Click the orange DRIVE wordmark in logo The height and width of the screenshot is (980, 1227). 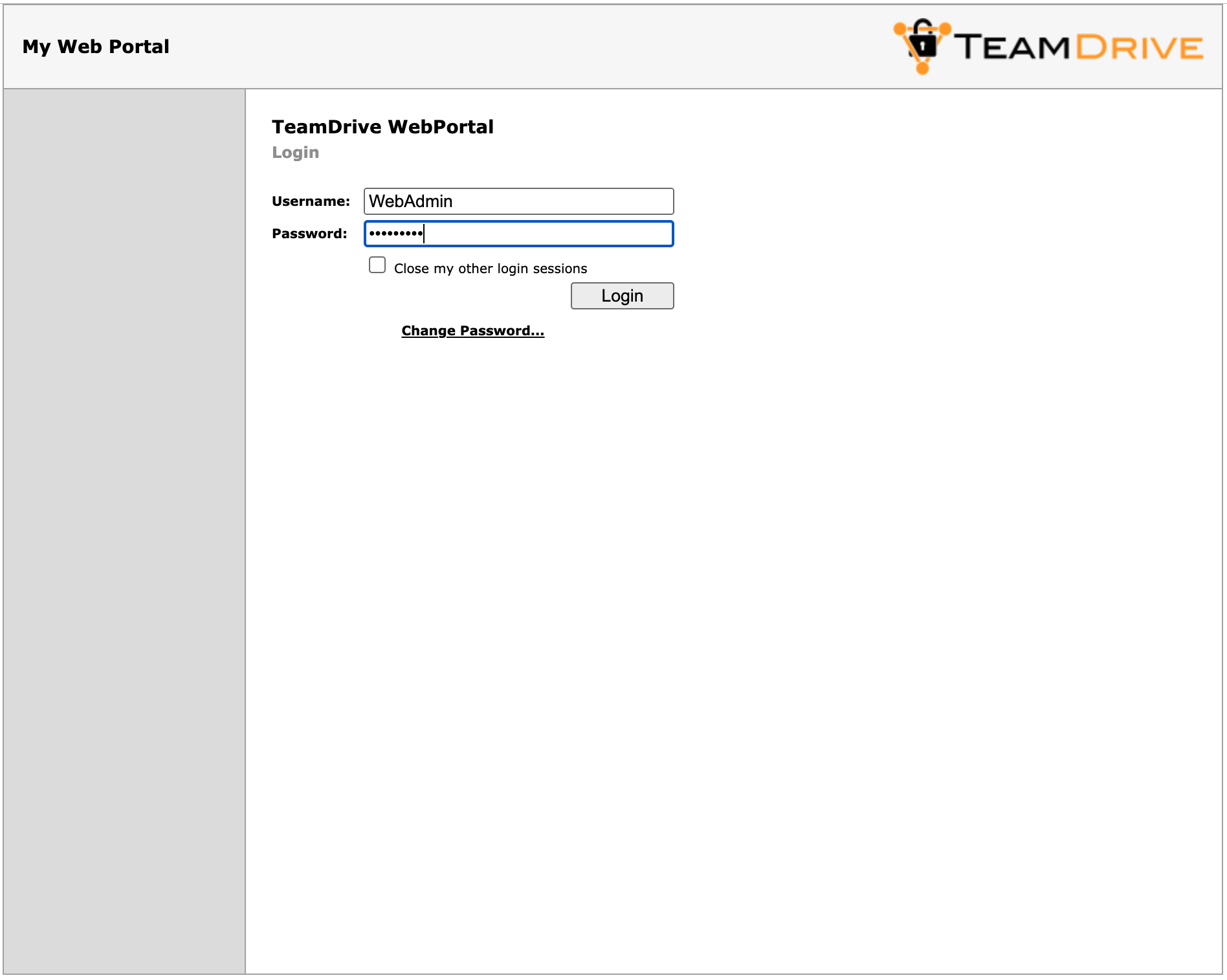pos(1139,47)
